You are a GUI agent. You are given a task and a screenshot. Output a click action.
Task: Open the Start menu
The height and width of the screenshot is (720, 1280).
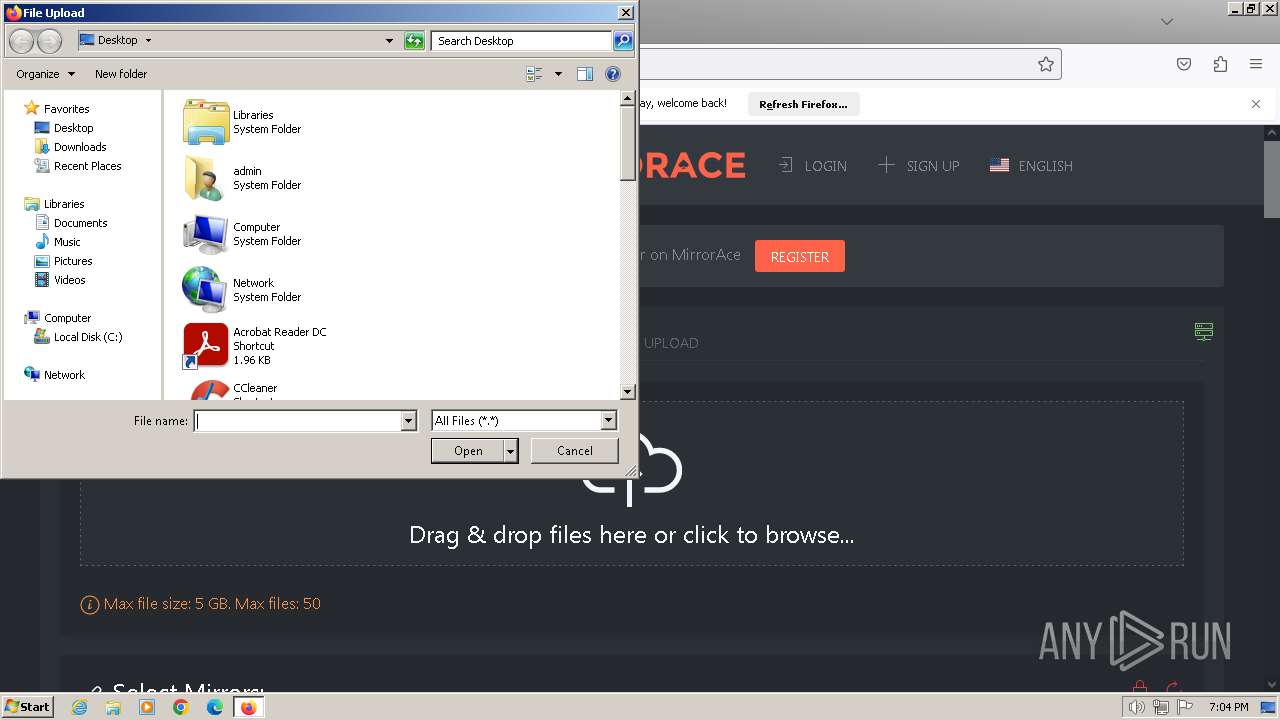(28, 707)
